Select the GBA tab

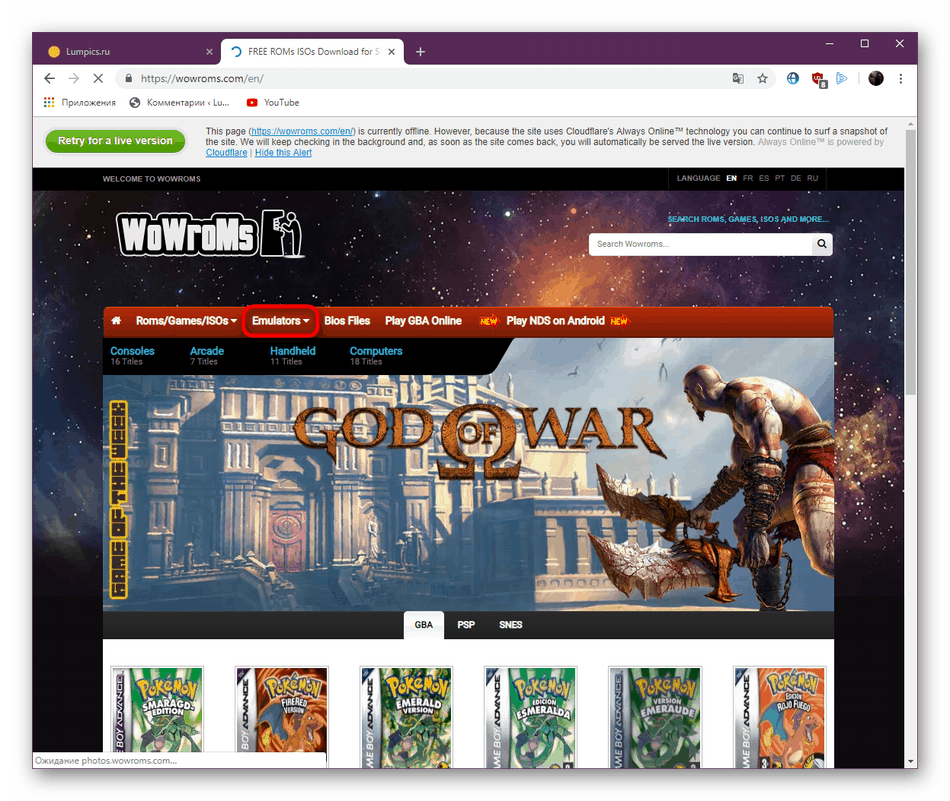(x=424, y=625)
